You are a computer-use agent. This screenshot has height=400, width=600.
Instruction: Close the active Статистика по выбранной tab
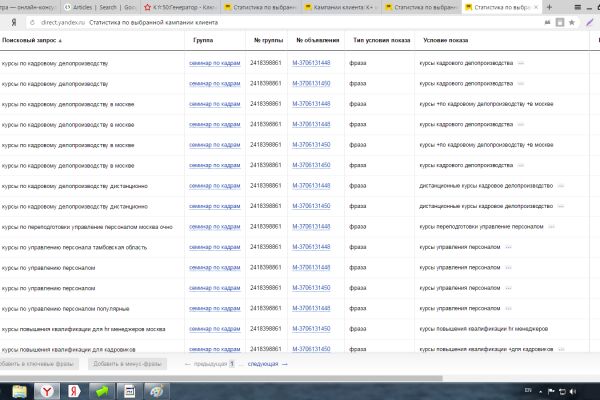(536, 7)
